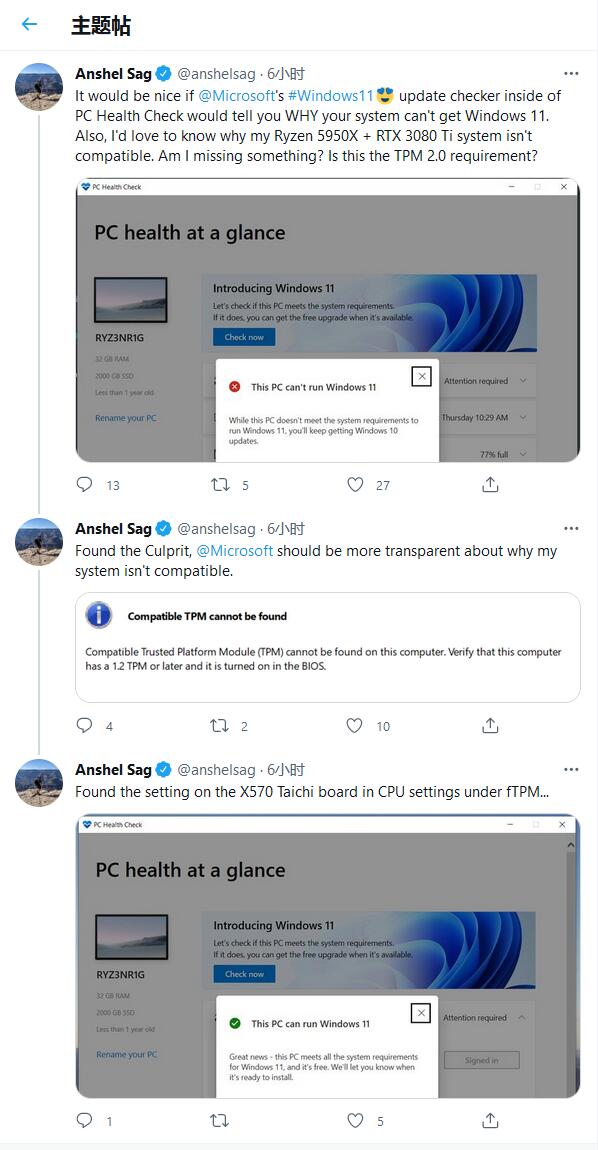
Task: Close the 'This PC can't run Windows 11' dialog
Action: click(421, 375)
